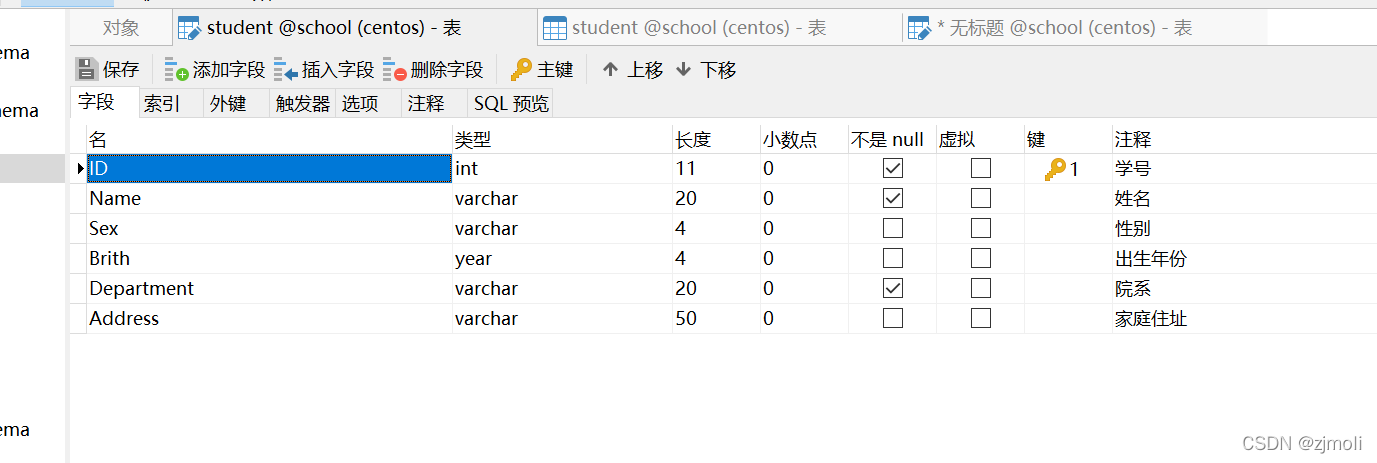This screenshot has height=463, width=1377.
Task: Click the 小数点 column header
Action: coord(804,139)
